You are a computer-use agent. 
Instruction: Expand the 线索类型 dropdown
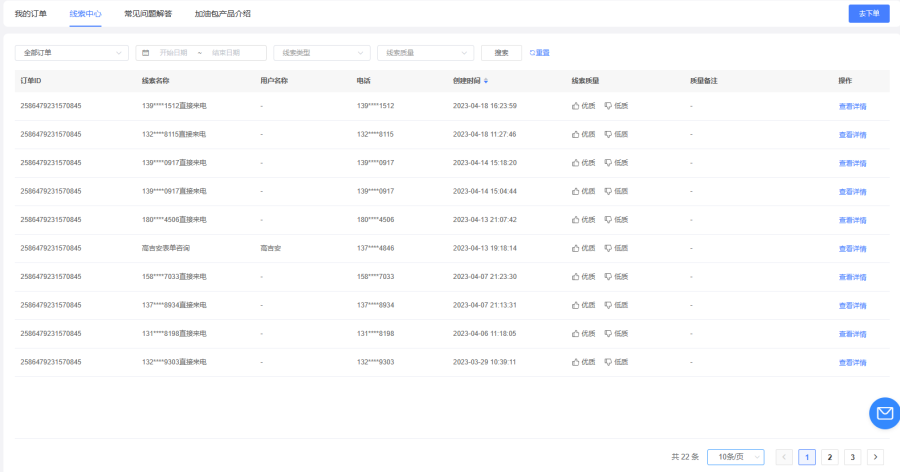322,53
